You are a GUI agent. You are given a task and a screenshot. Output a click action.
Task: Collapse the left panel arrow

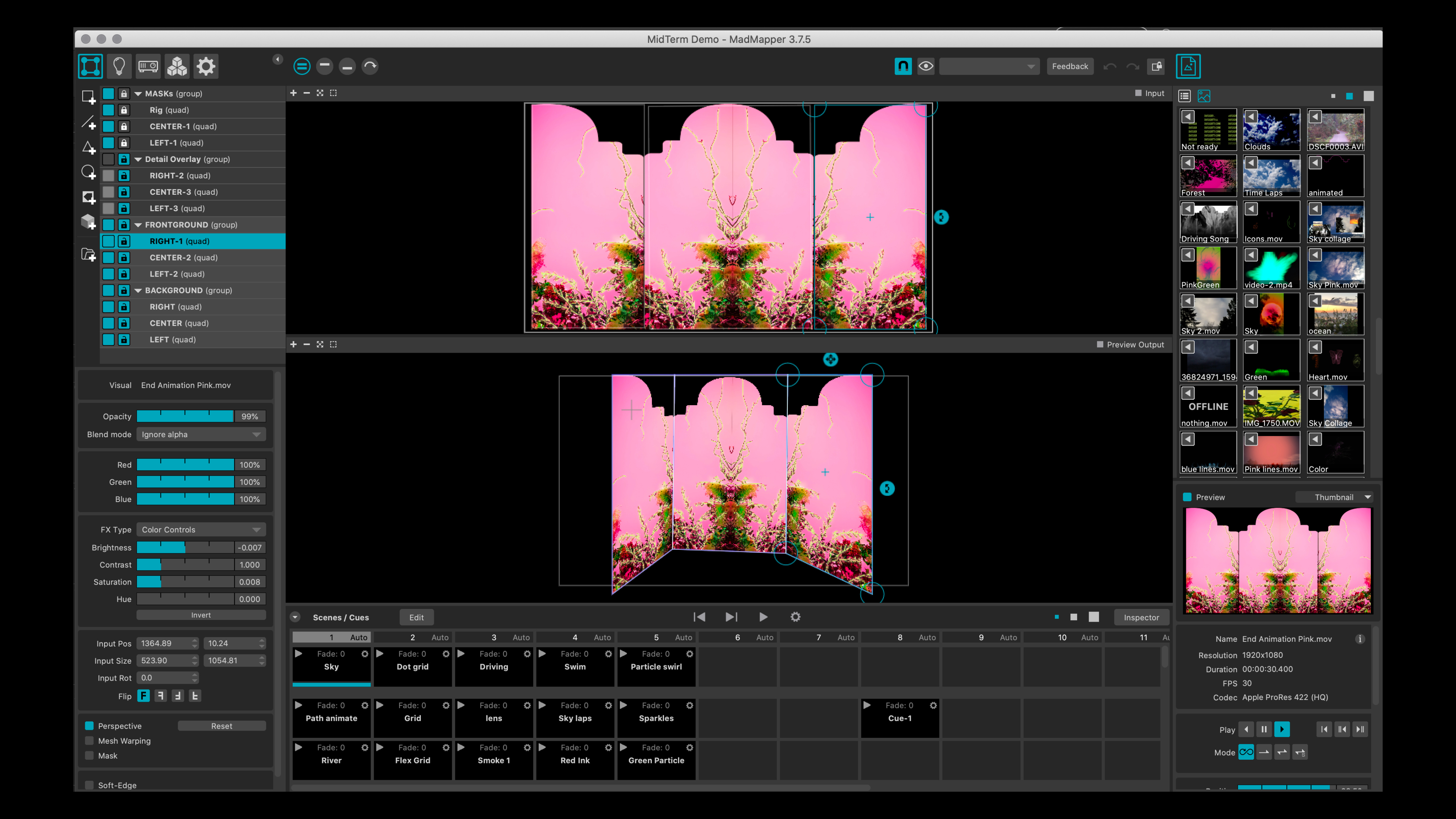(277, 59)
